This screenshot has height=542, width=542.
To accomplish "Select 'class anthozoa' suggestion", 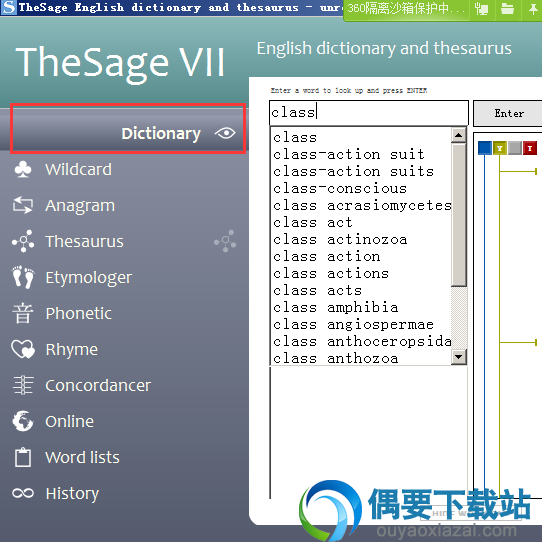I will point(361,358).
